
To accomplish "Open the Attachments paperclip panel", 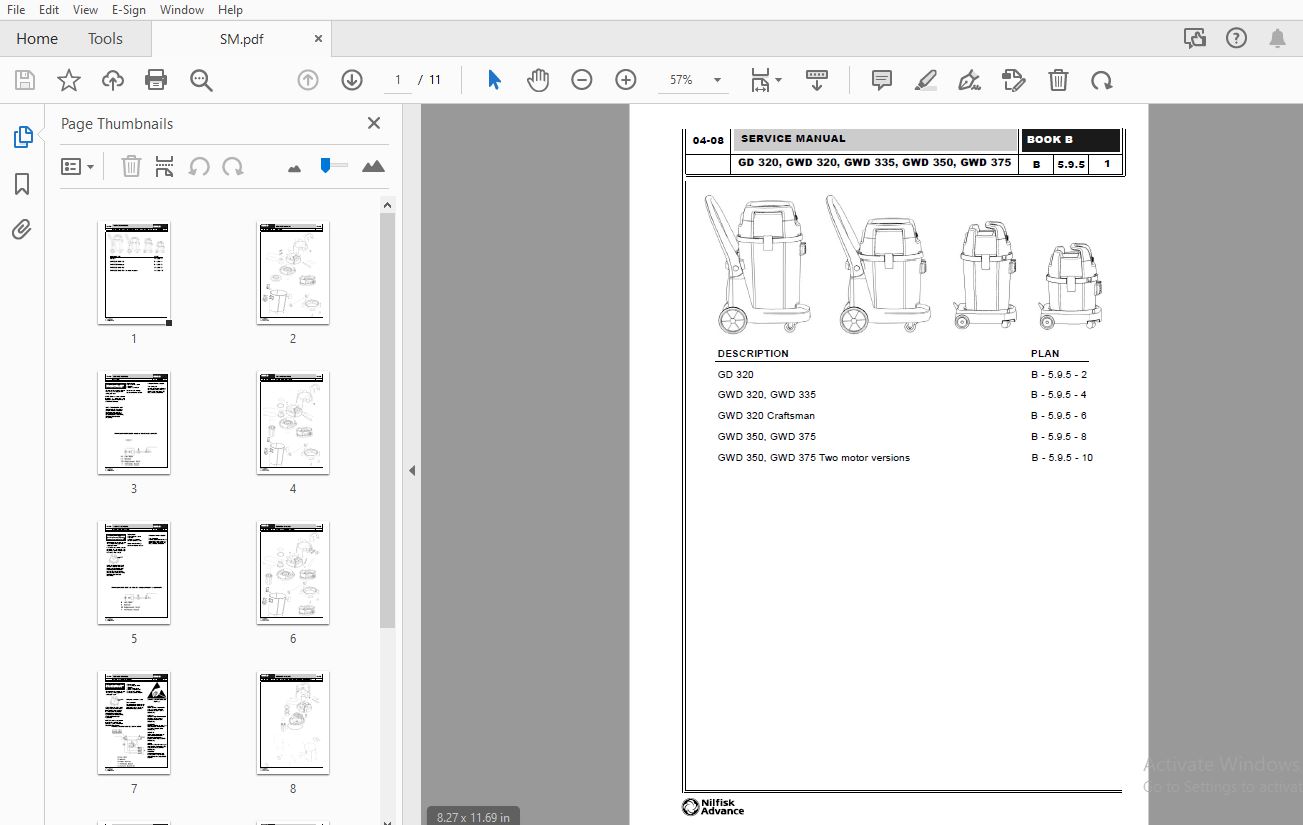I will [x=22, y=231].
